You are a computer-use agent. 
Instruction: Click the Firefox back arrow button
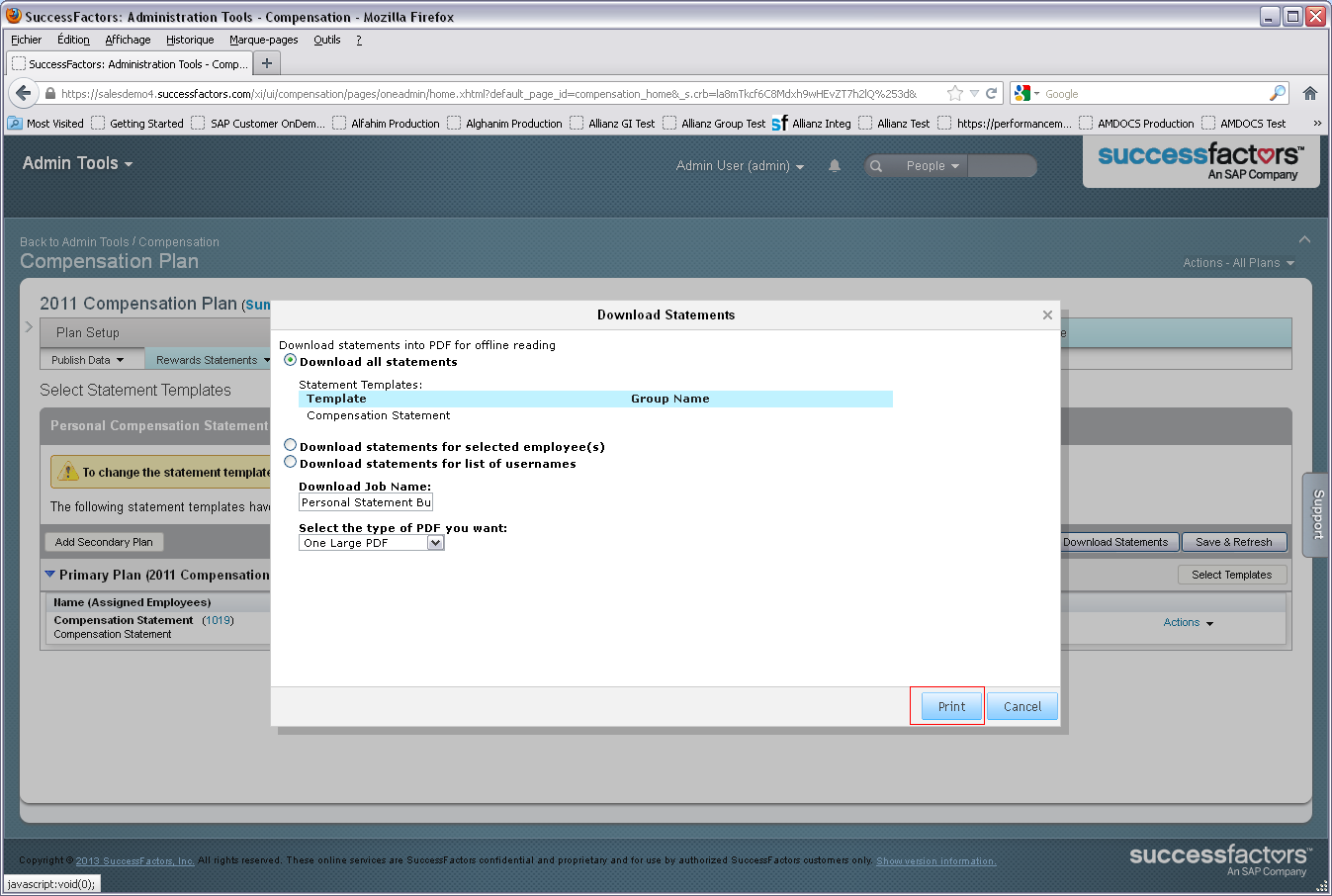[24, 93]
